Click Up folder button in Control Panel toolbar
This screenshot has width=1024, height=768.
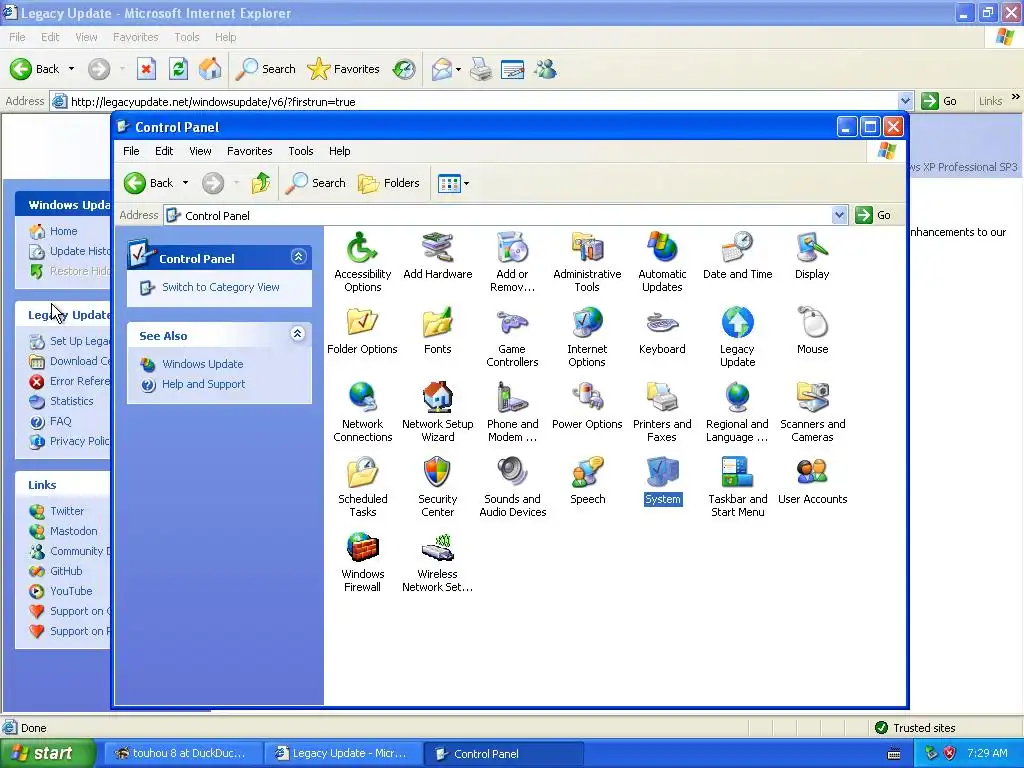261,183
